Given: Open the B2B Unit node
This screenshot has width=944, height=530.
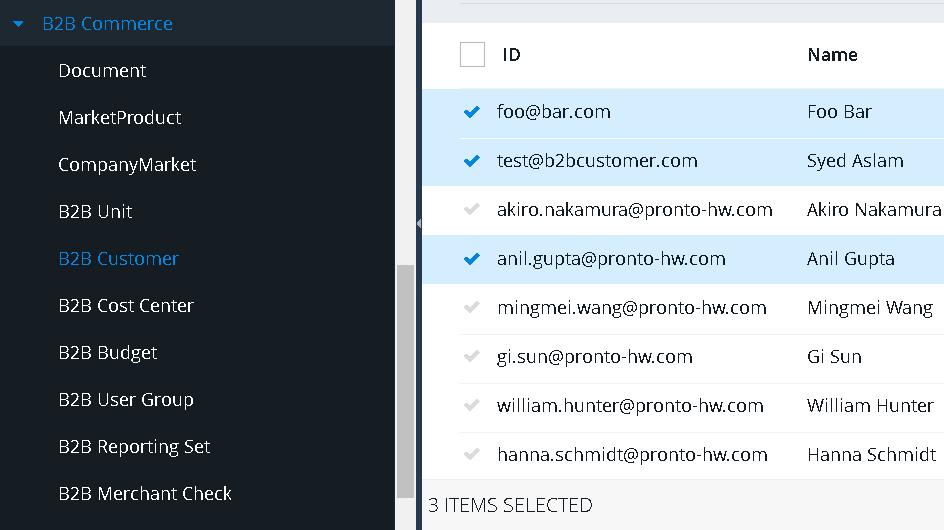Looking at the screenshot, I should 95,211.
